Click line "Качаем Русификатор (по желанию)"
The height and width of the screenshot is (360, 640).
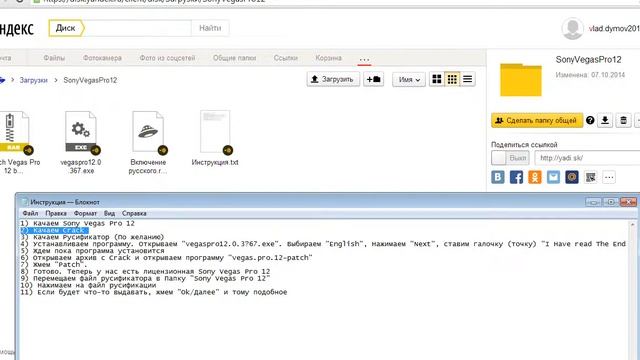[x=92, y=237]
